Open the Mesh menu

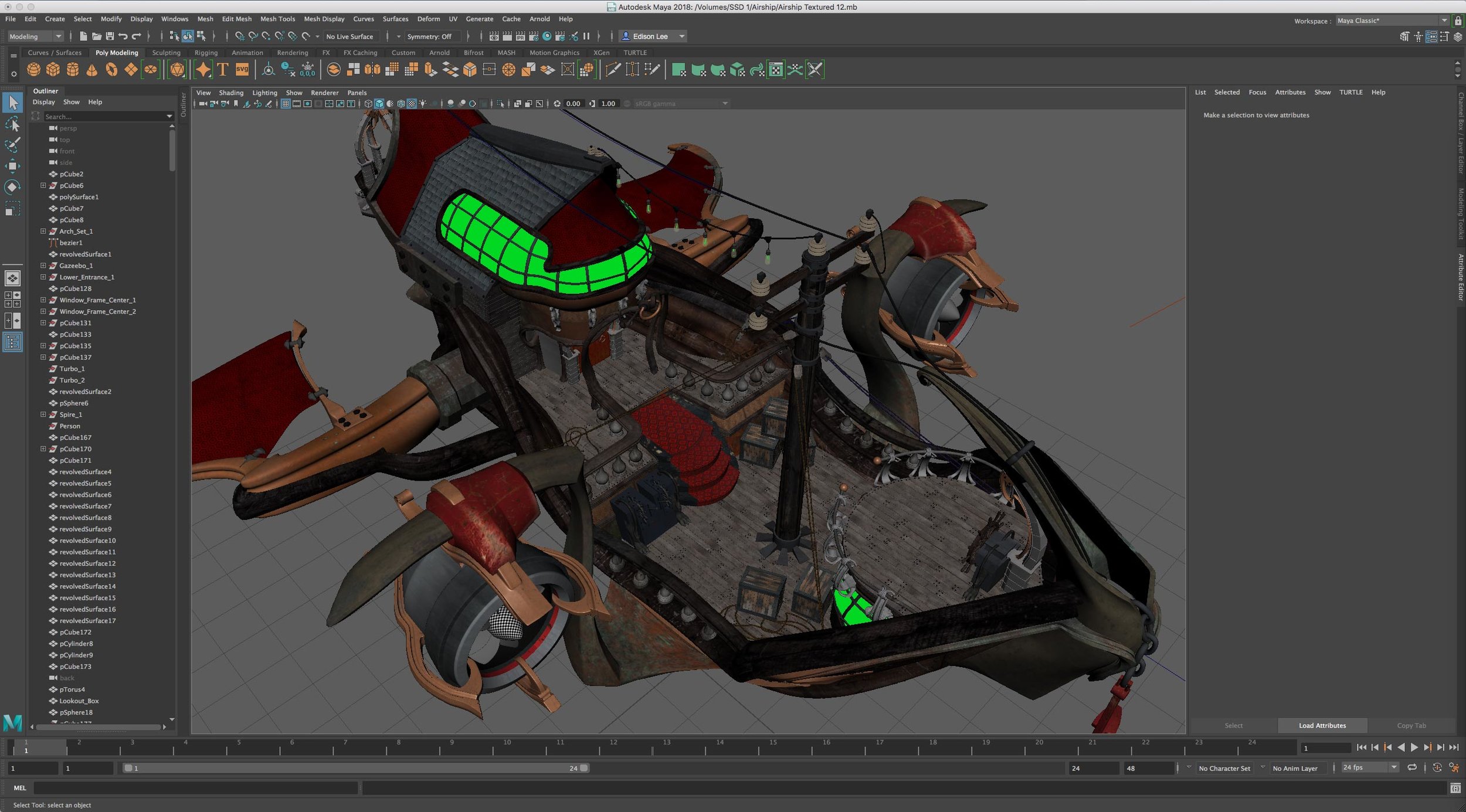coord(203,20)
